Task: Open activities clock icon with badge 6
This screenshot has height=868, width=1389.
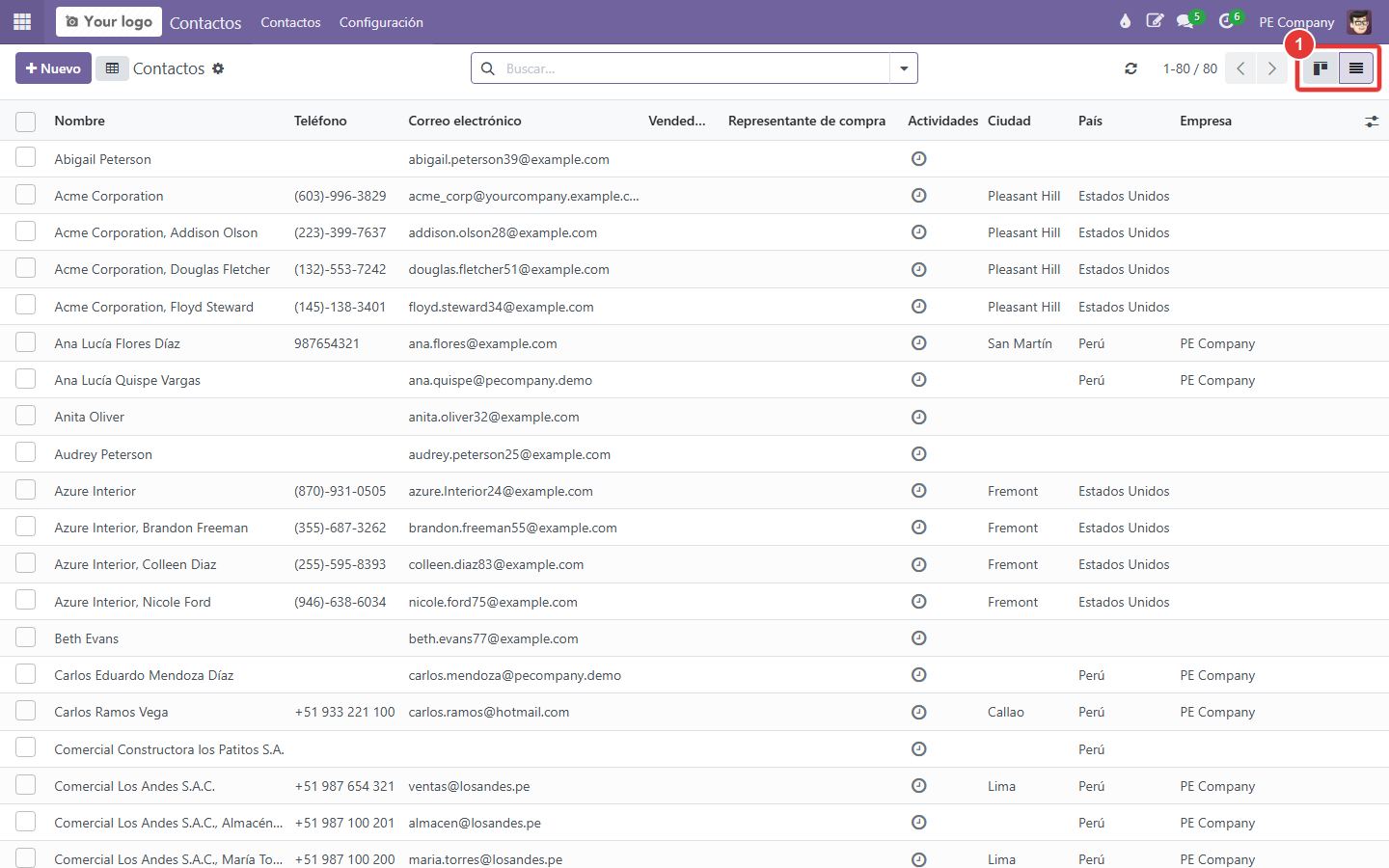Action: click(x=1226, y=21)
